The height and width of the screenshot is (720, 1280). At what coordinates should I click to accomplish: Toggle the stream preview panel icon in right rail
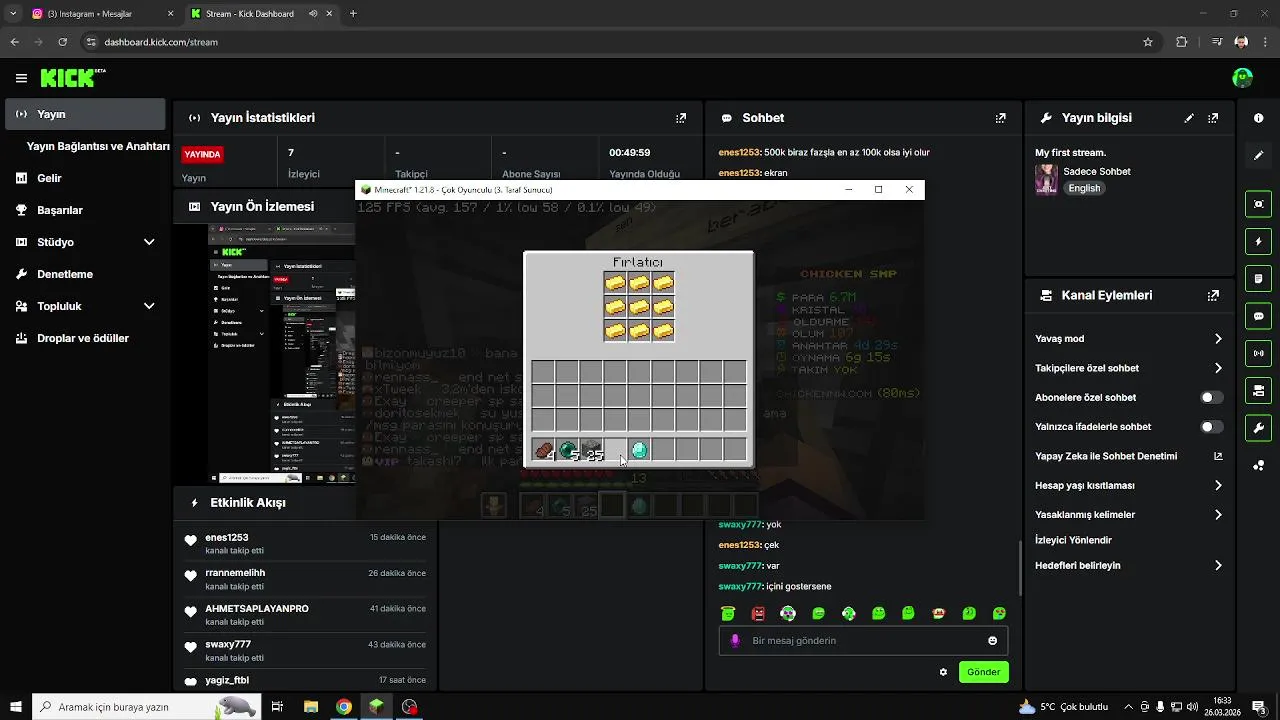1258,204
